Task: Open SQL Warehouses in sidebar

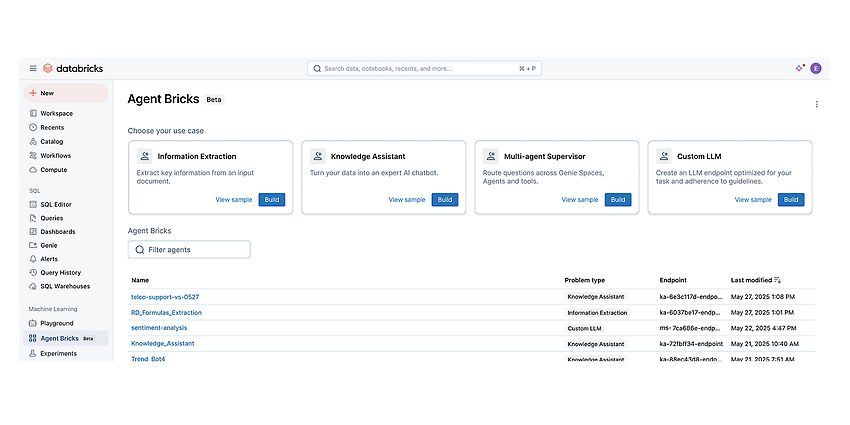Action: coord(66,286)
